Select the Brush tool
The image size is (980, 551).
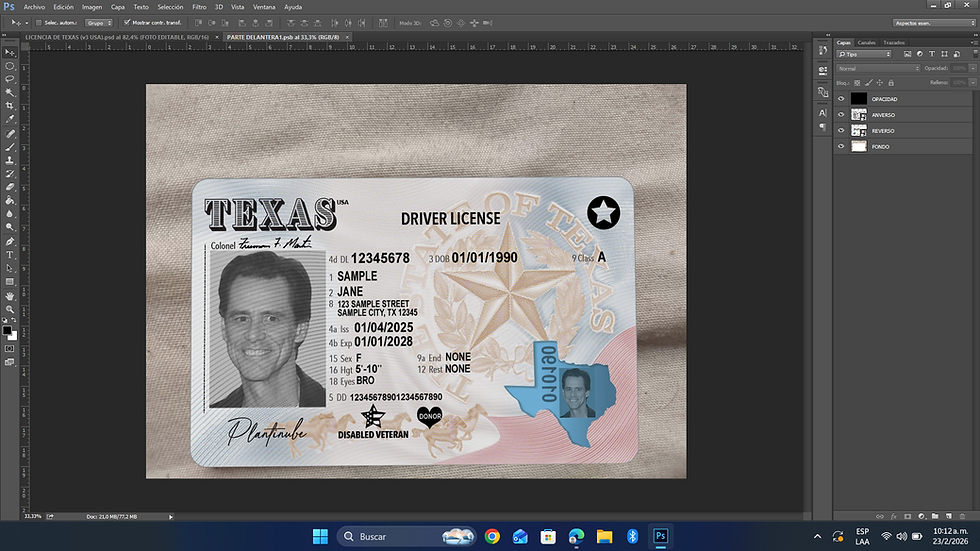click(x=9, y=147)
